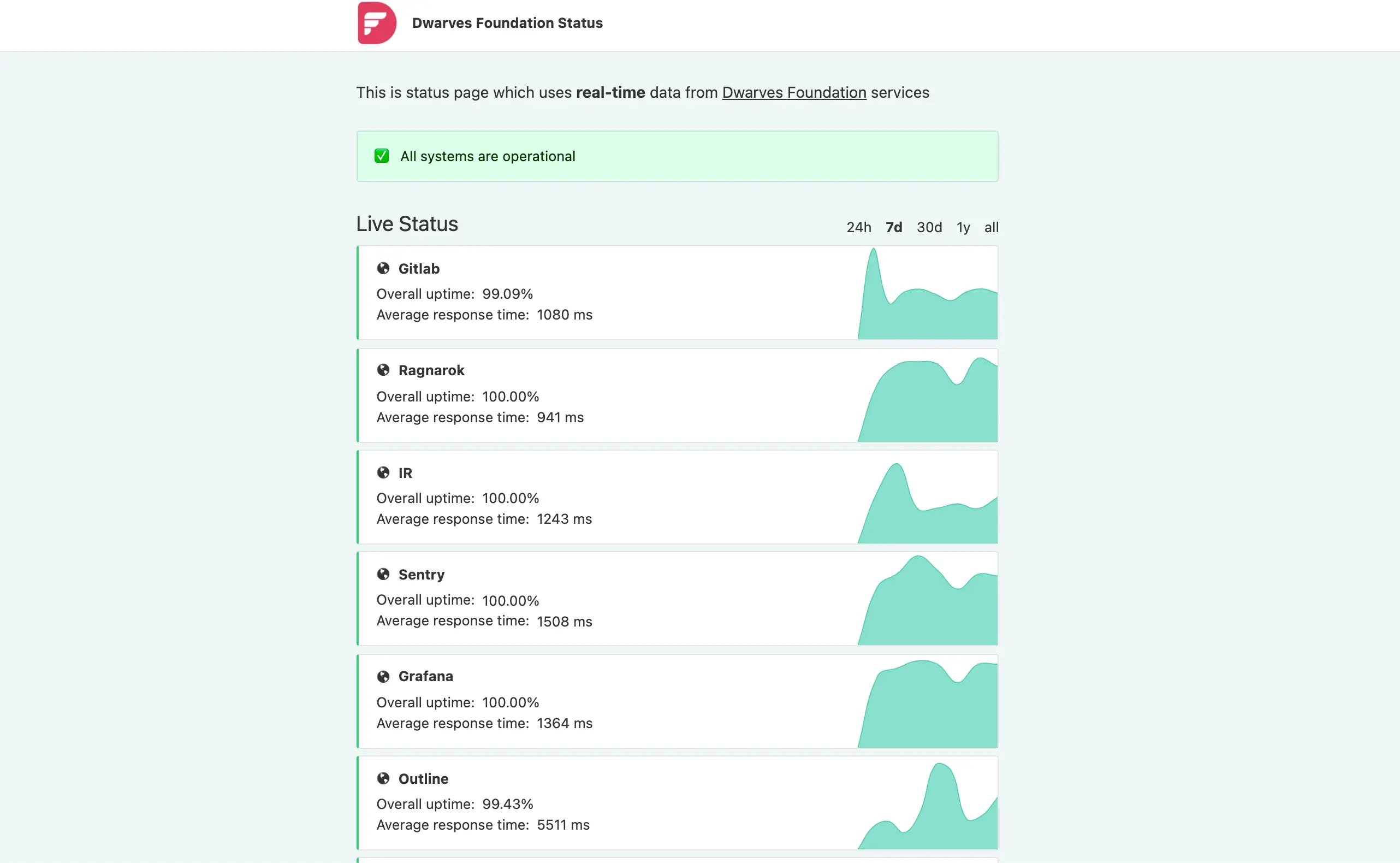Image resolution: width=1400 pixels, height=863 pixels.
Task: Click the Outline response time graph
Action: (x=928, y=805)
